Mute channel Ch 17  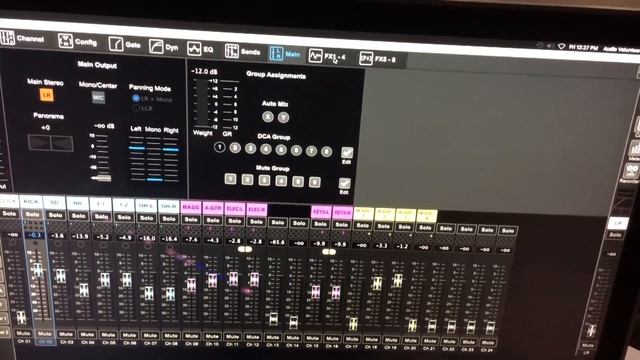[352, 339]
